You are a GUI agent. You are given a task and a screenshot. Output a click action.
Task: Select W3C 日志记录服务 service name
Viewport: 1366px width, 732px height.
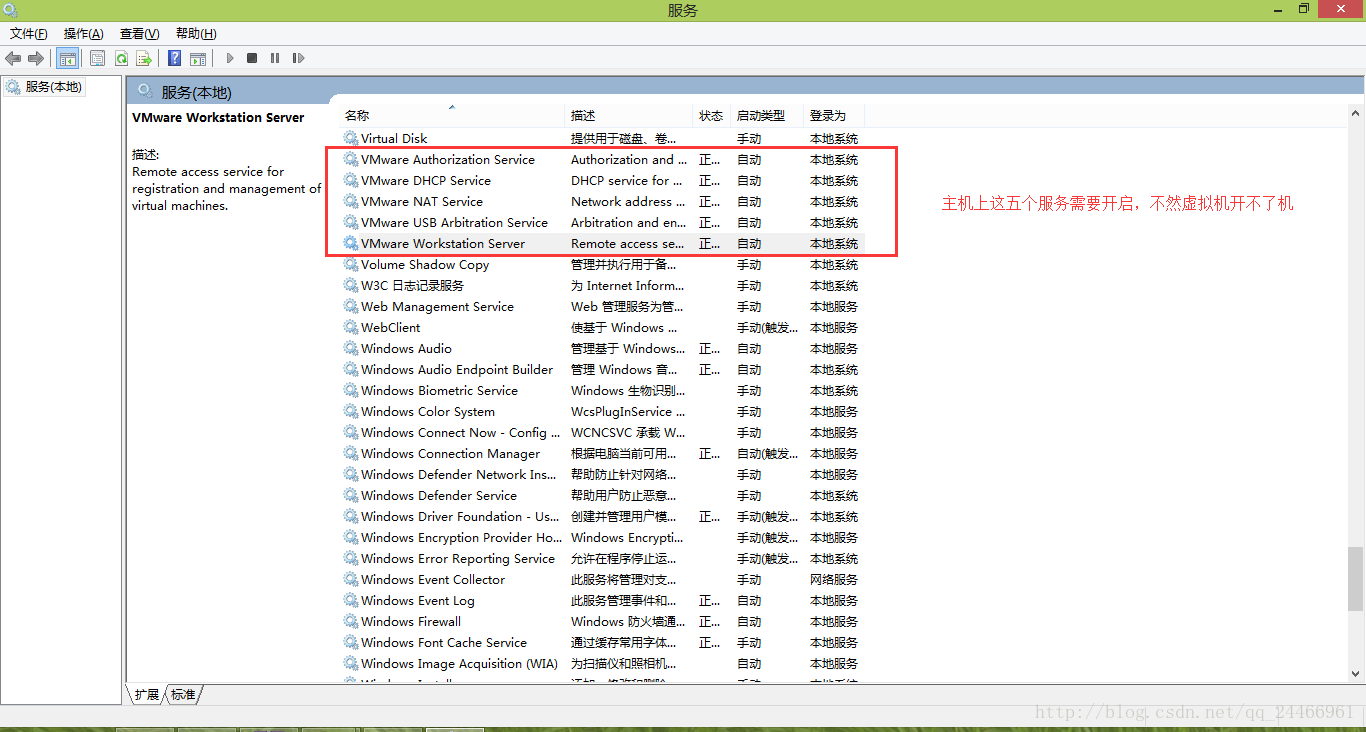point(413,285)
